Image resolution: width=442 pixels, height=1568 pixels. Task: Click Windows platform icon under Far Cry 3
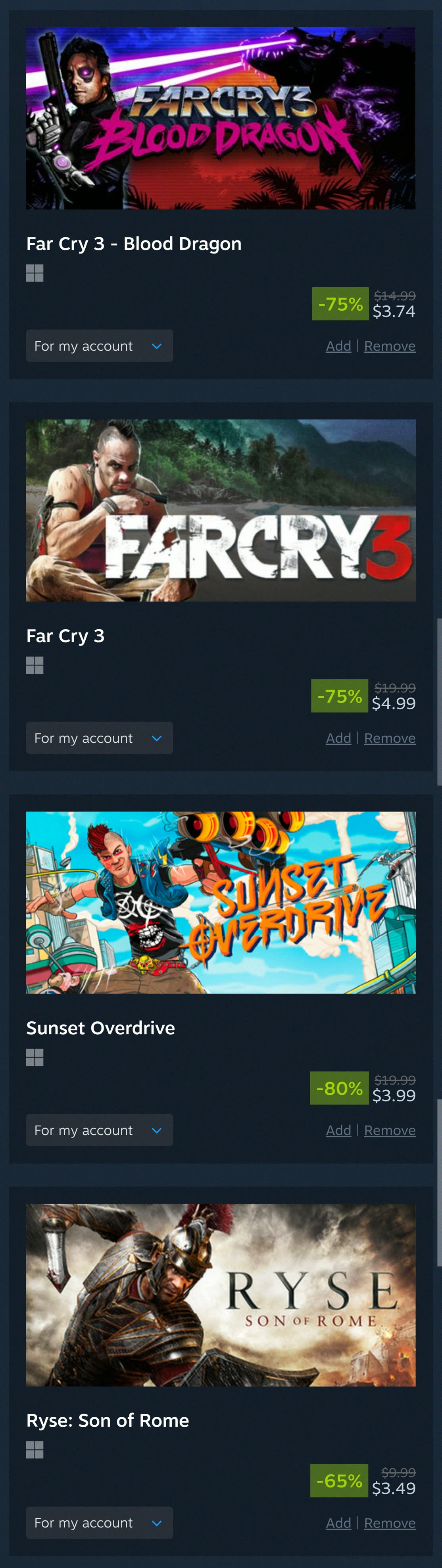(35, 665)
